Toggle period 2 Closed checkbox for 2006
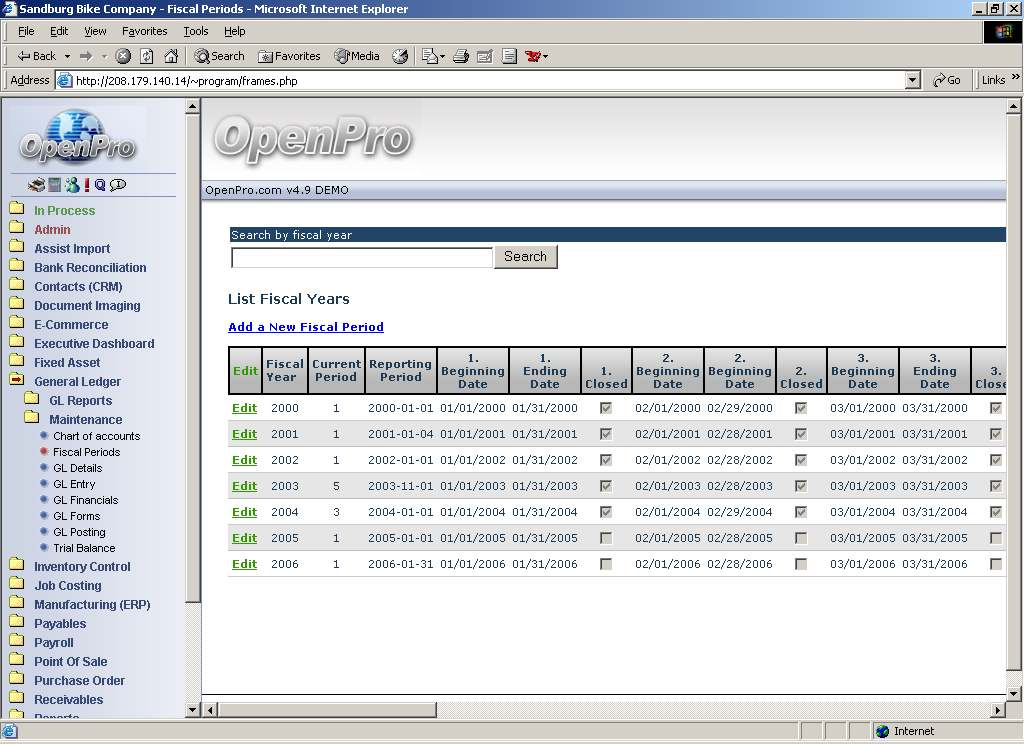The image size is (1024, 744). (x=801, y=564)
